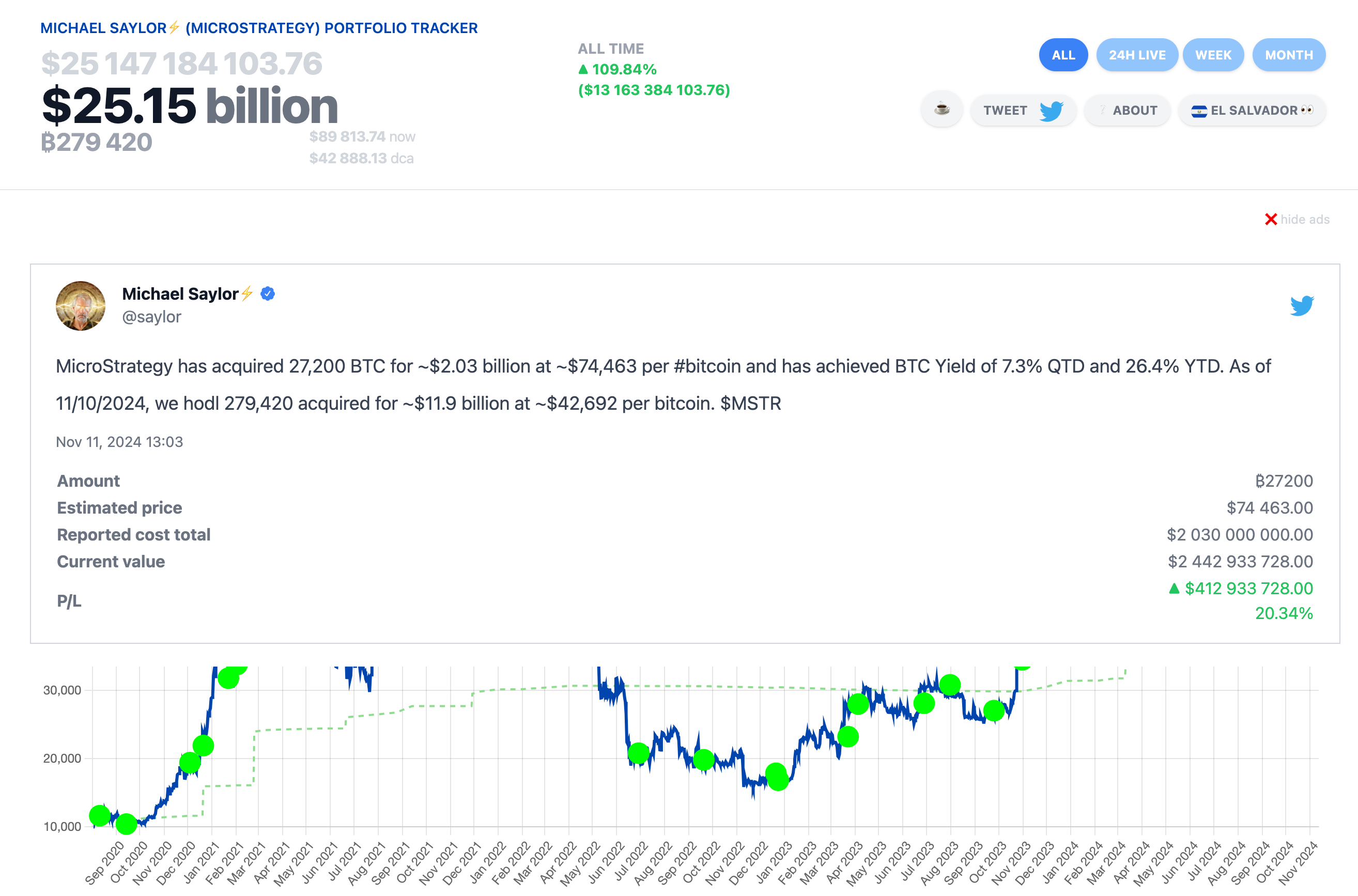Click the ฿279 420 holdings figure

97,142
